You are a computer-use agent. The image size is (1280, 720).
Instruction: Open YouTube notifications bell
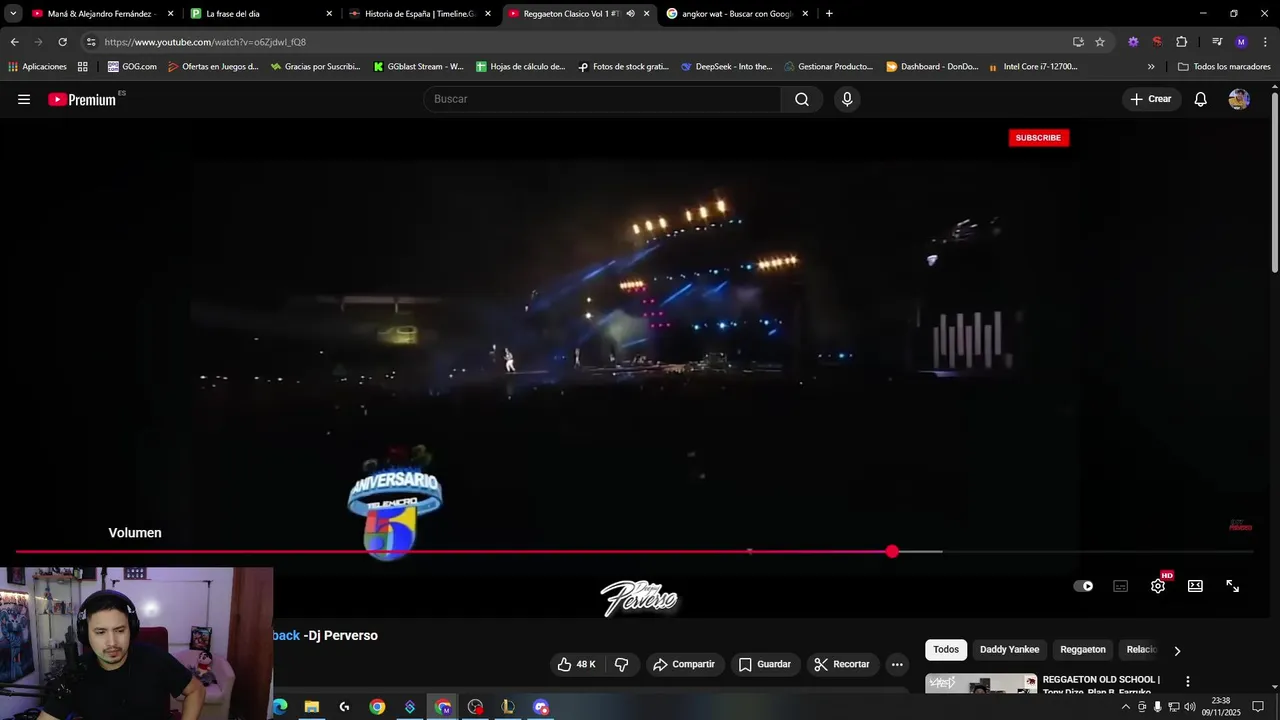[x=1201, y=99]
